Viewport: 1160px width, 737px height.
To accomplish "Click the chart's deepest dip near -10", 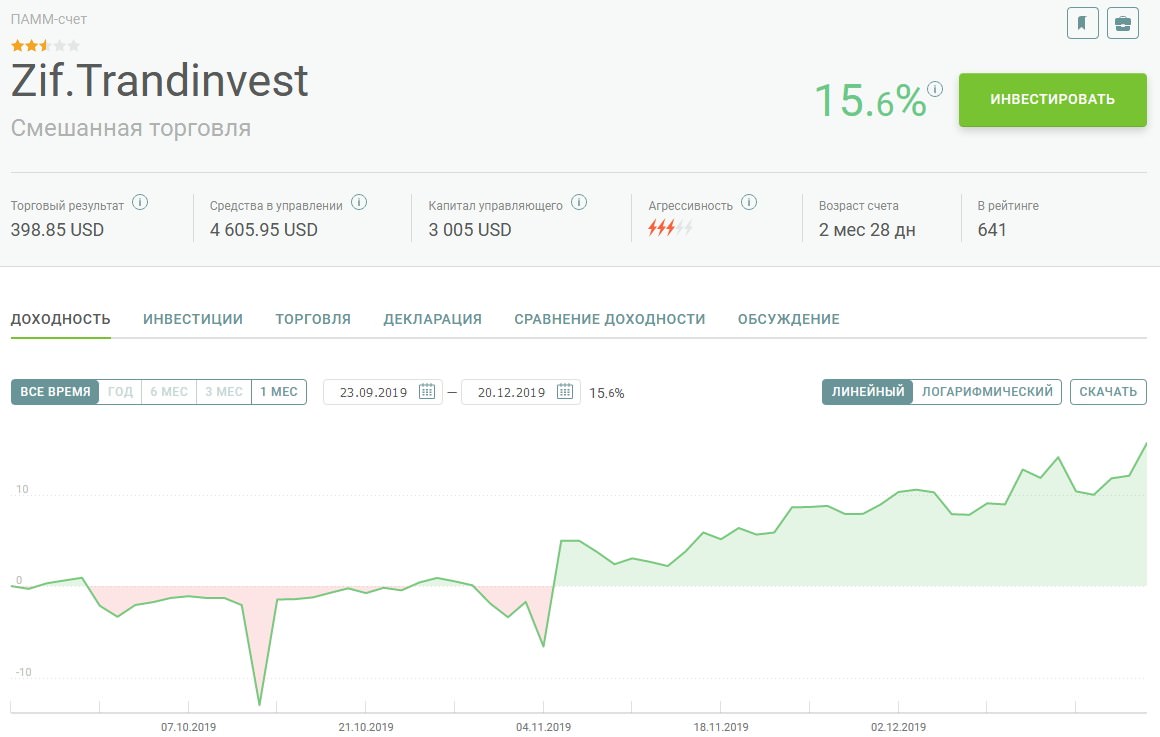I will [260, 703].
